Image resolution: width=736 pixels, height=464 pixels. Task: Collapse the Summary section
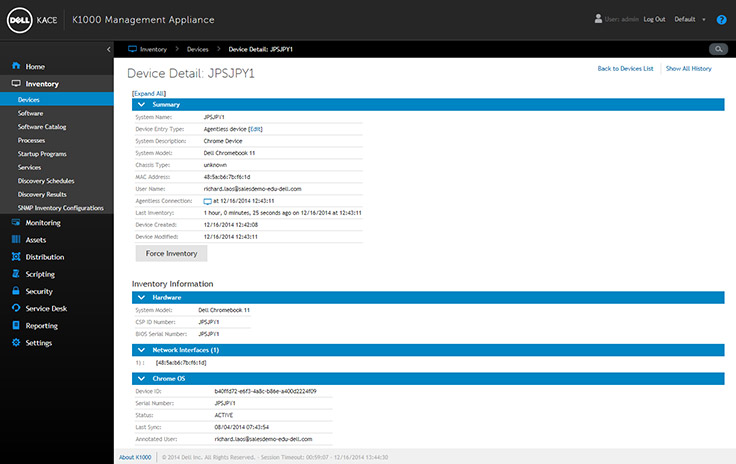point(141,105)
